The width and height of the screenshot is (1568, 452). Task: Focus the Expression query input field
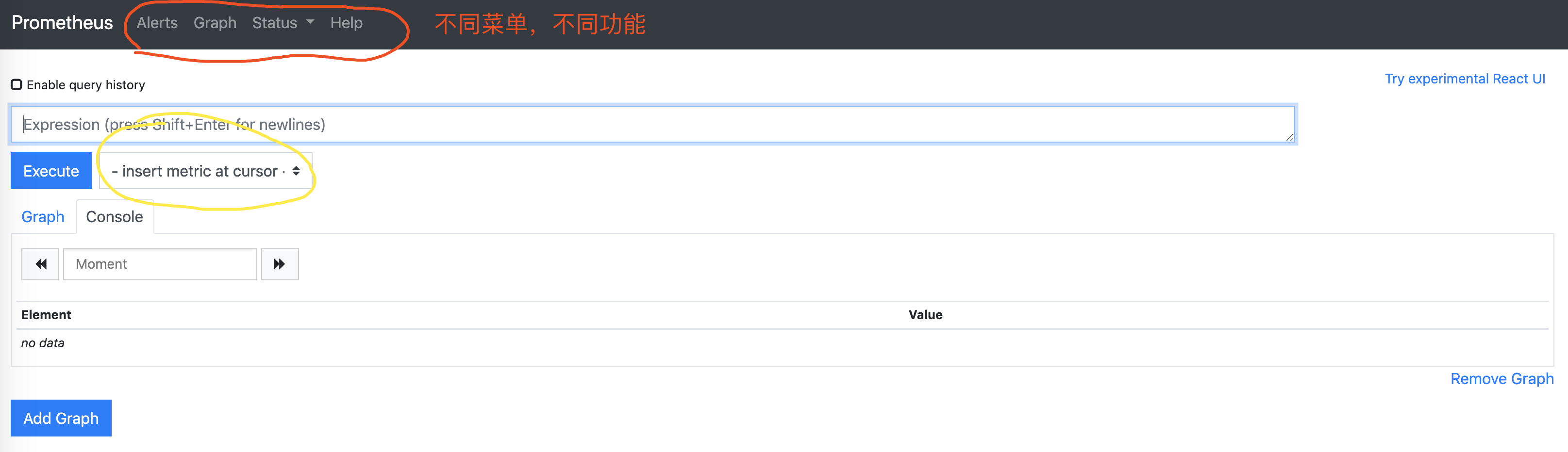click(652, 125)
